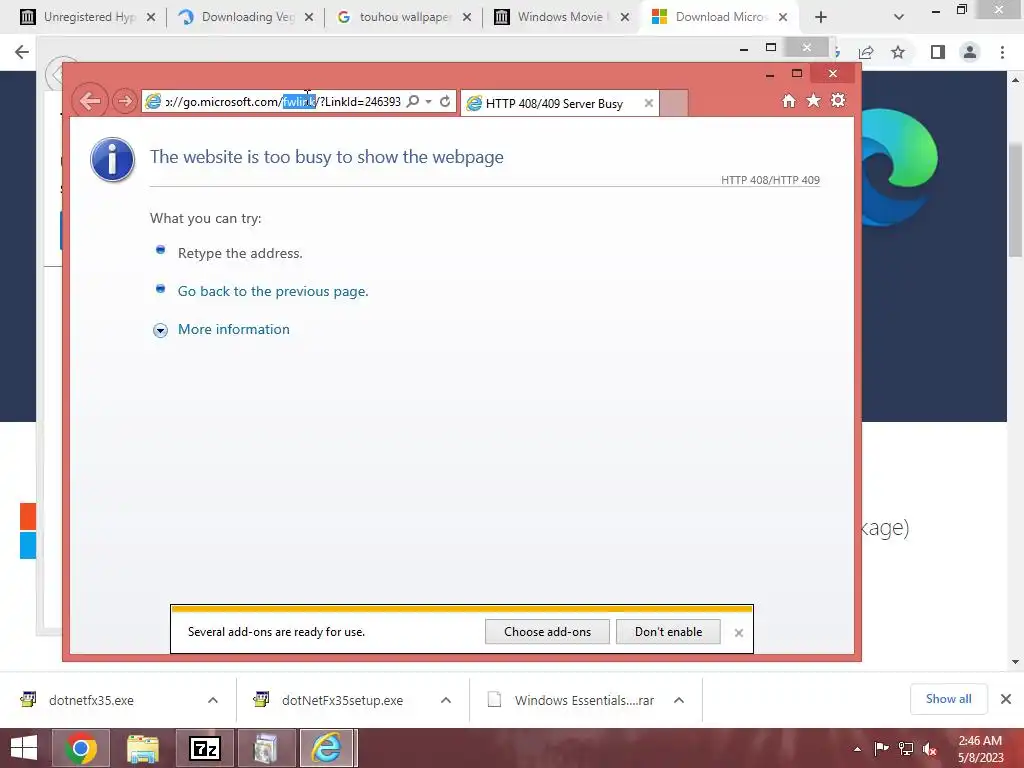Click the Chrome page vertical scrollbar thumb
Viewport: 1024px width, 768px height.
pyautogui.click(x=1016, y=199)
